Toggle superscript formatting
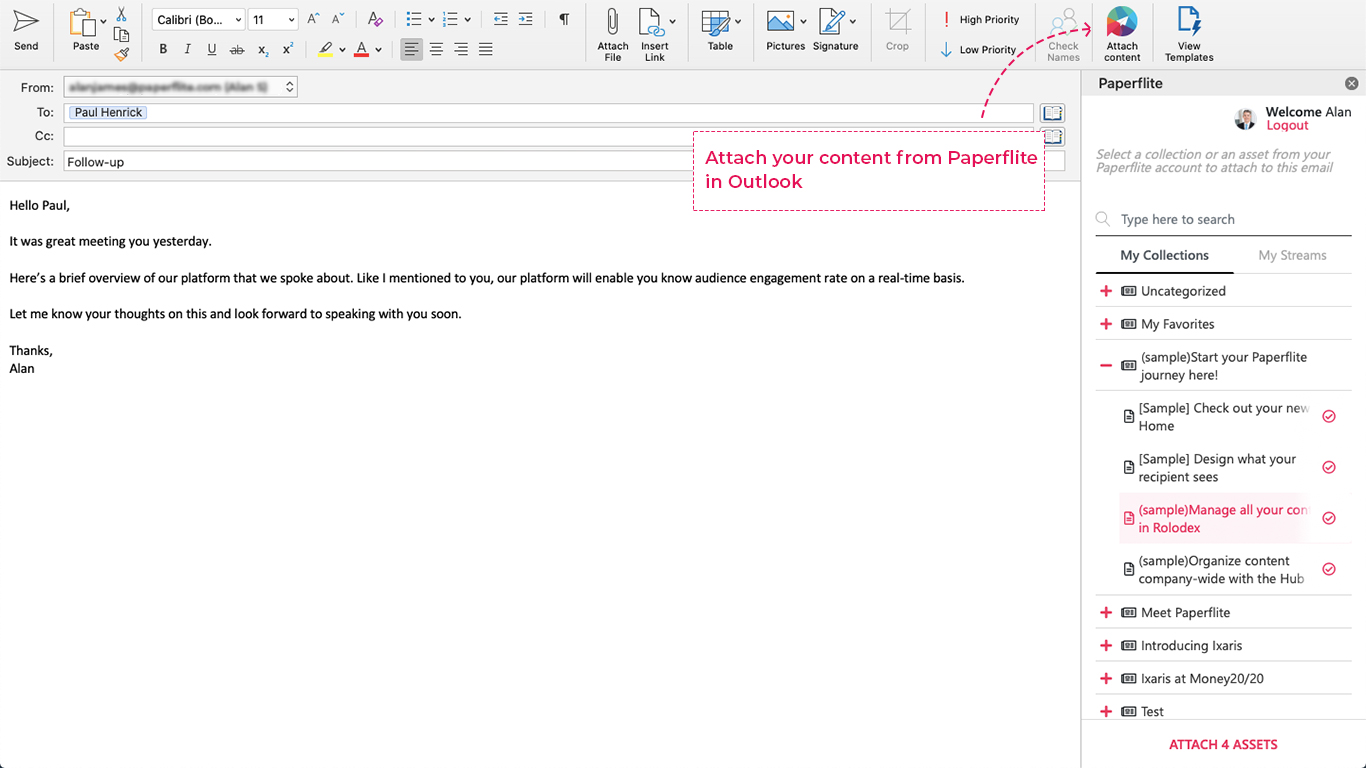1366x768 pixels. click(x=287, y=49)
